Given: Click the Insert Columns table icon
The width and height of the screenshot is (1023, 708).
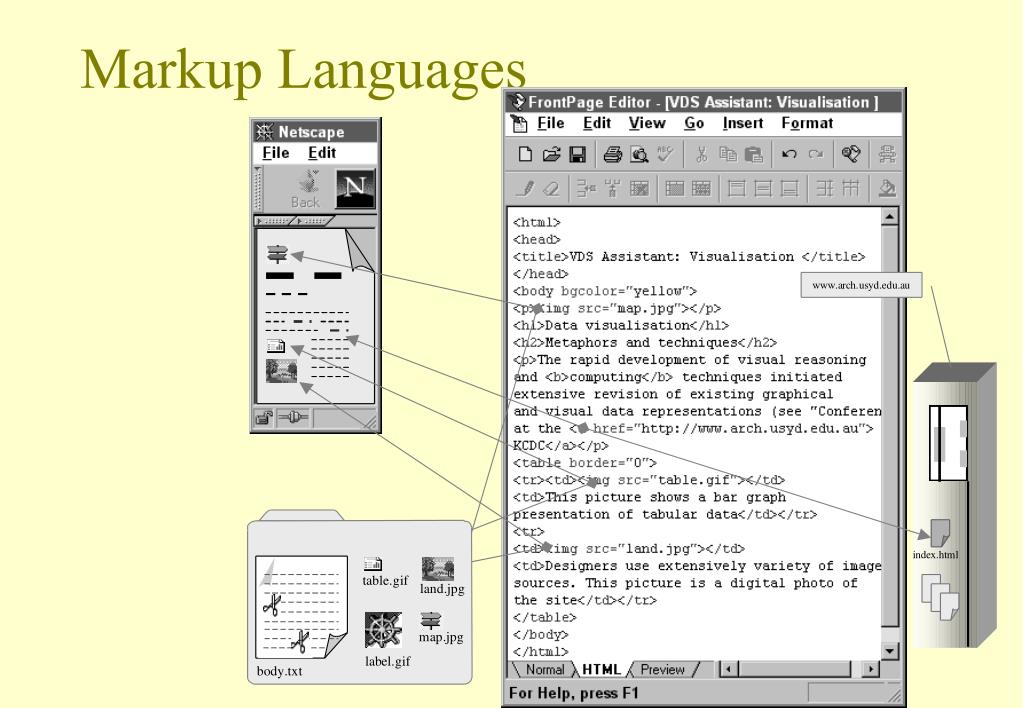Looking at the screenshot, I should 612,189.
